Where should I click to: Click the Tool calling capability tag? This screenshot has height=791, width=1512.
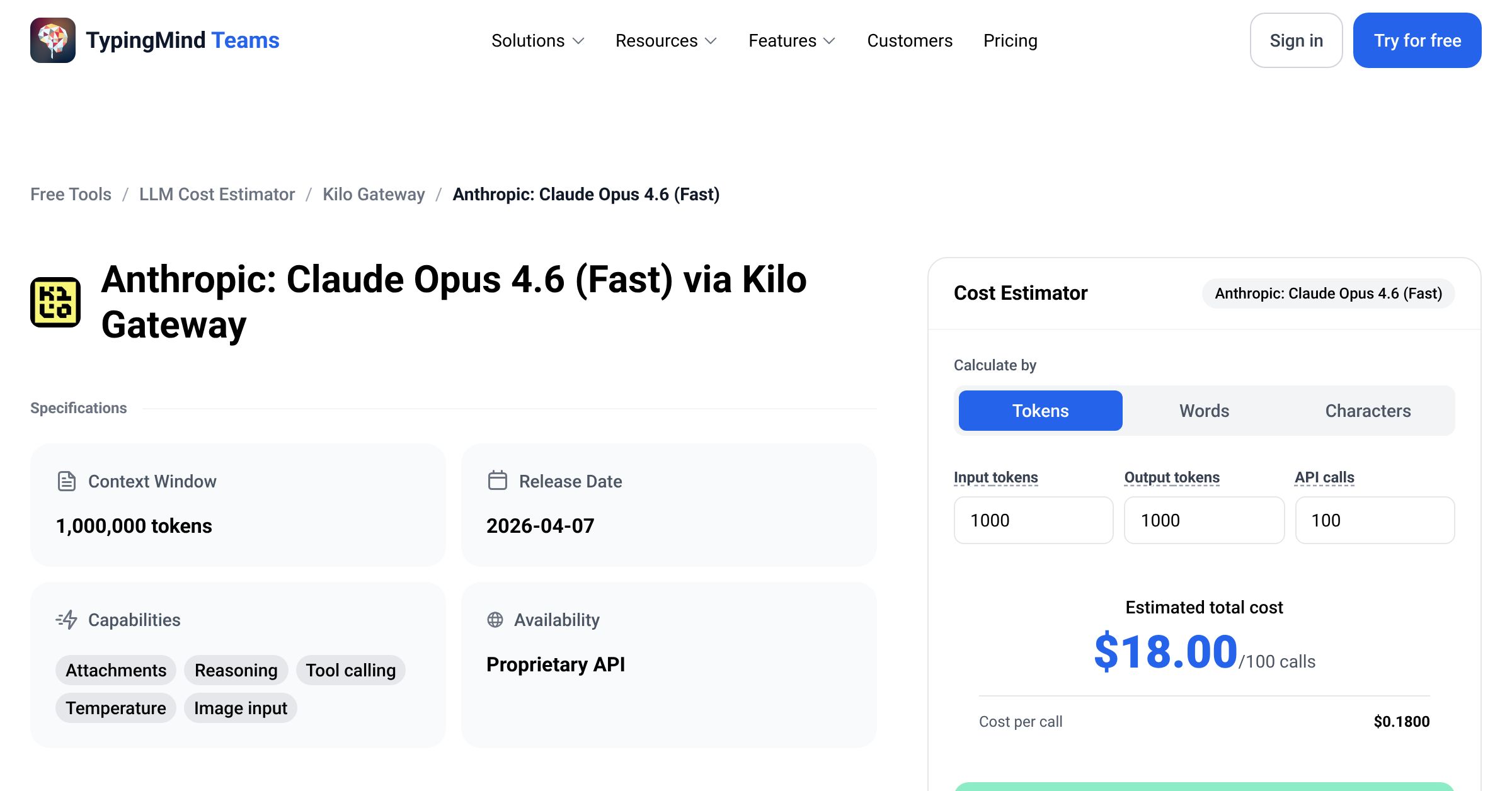pos(351,670)
